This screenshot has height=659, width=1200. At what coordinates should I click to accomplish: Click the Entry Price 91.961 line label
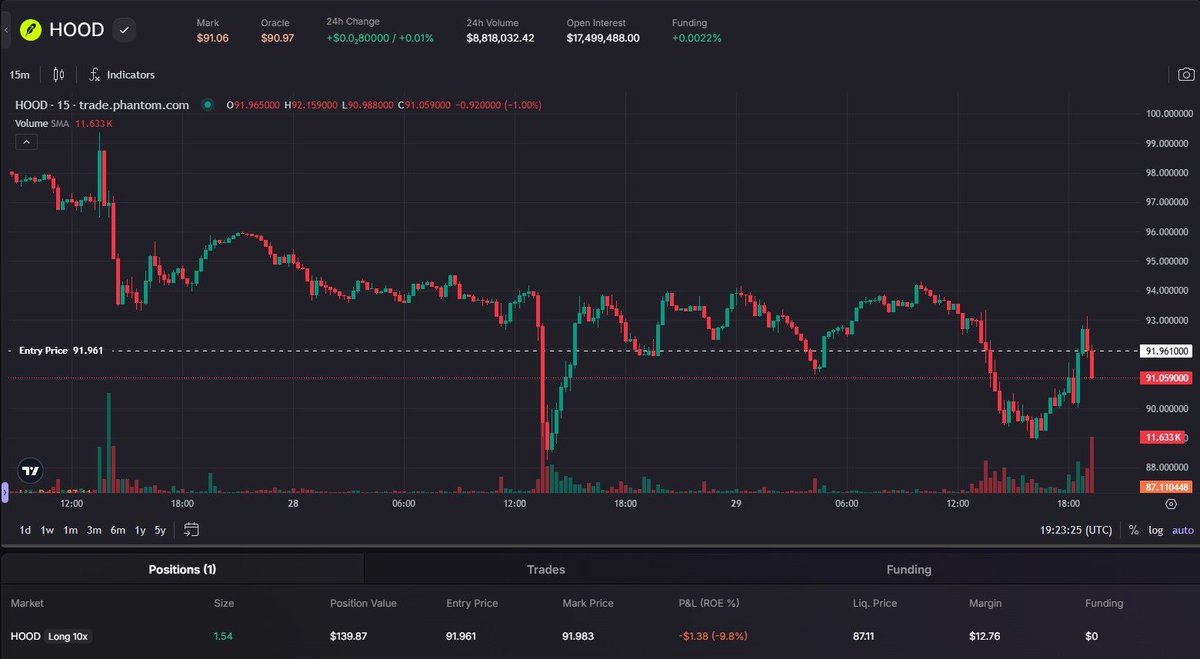tap(61, 350)
